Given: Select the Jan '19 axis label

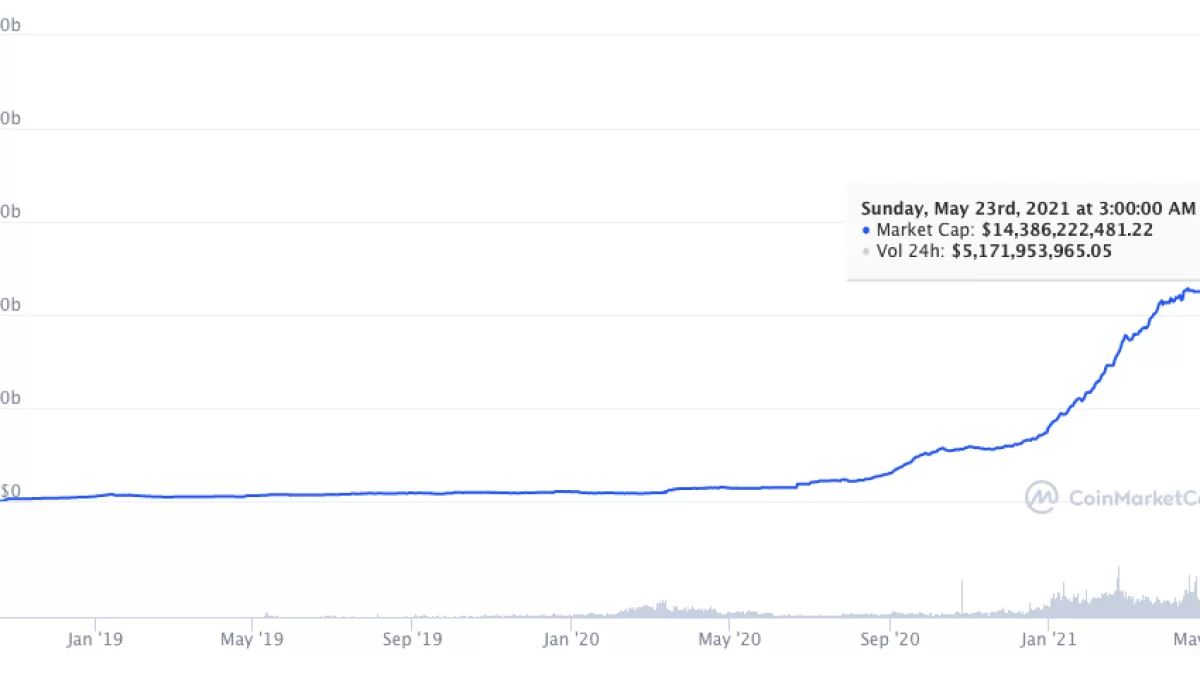Looking at the screenshot, I should (x=95, y=638).
